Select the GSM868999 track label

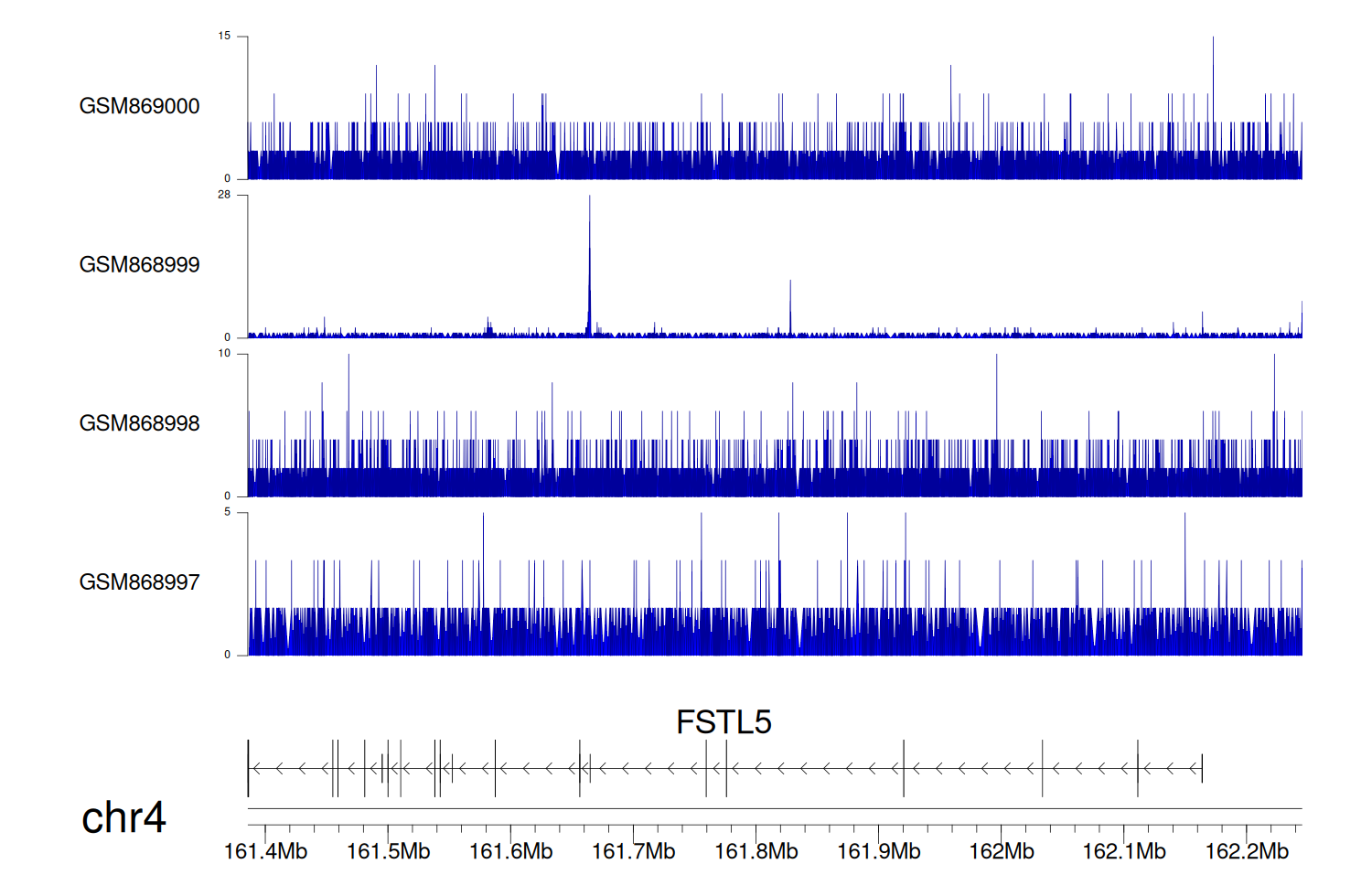click(x=139, y=265)
